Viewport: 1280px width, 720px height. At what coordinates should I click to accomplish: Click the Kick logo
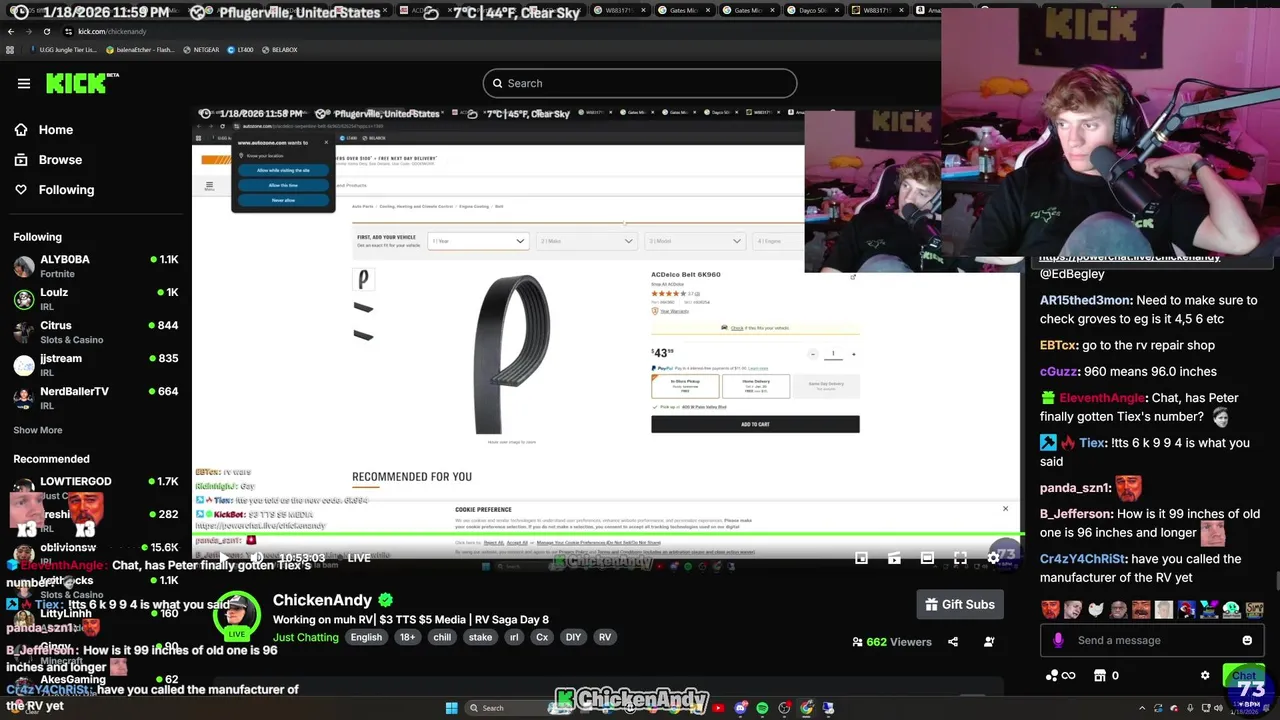tap(82, 83)
